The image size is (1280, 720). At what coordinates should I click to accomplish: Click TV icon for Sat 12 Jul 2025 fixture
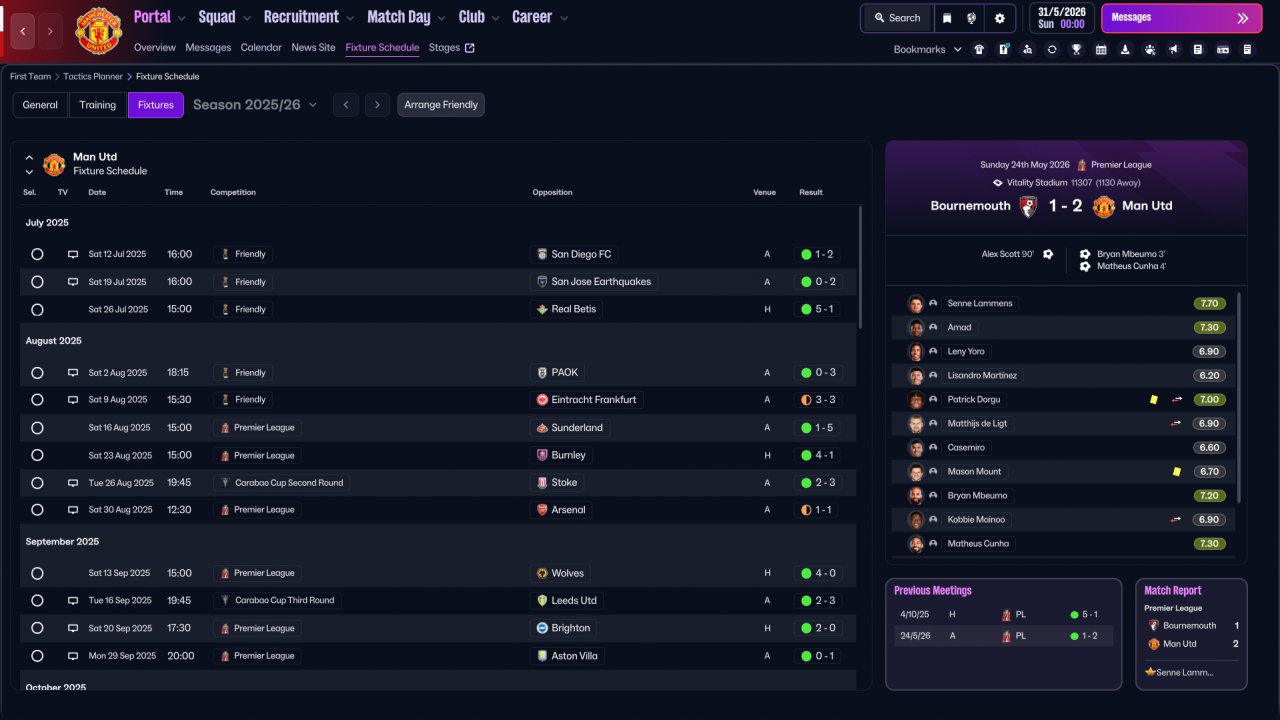tap(72, 254)
